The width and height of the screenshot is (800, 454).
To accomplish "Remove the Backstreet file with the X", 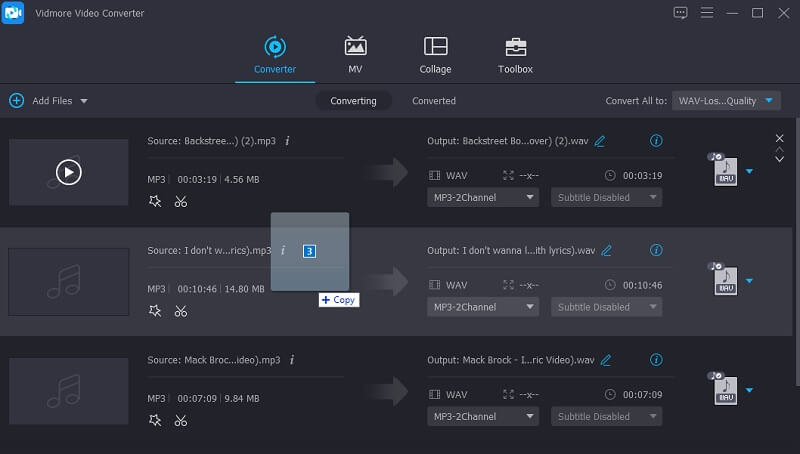I will point(779,138).
